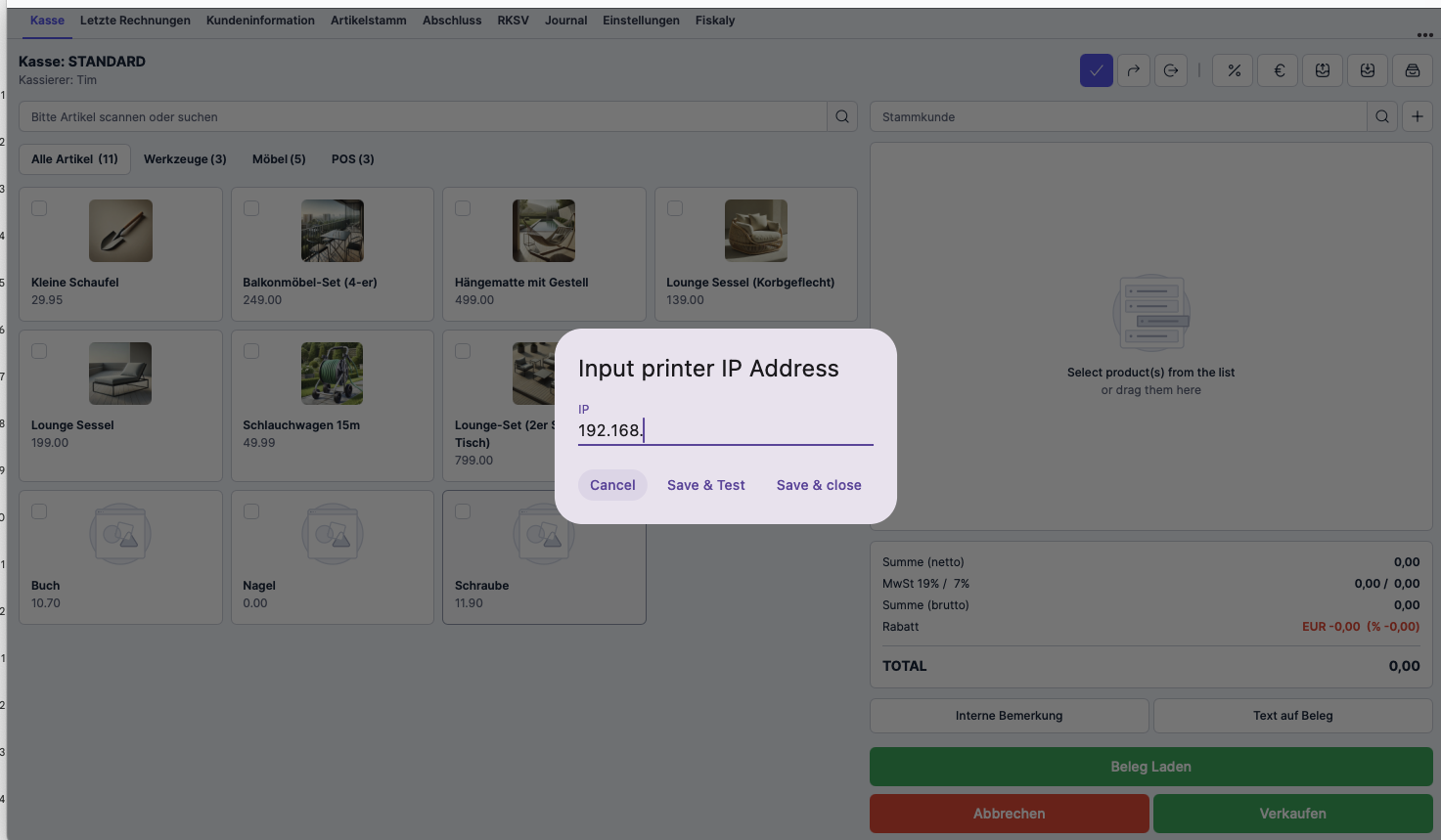Click the cash drawer icon
Viewport: 1441px width, 840px height.
click(1412, 70)
